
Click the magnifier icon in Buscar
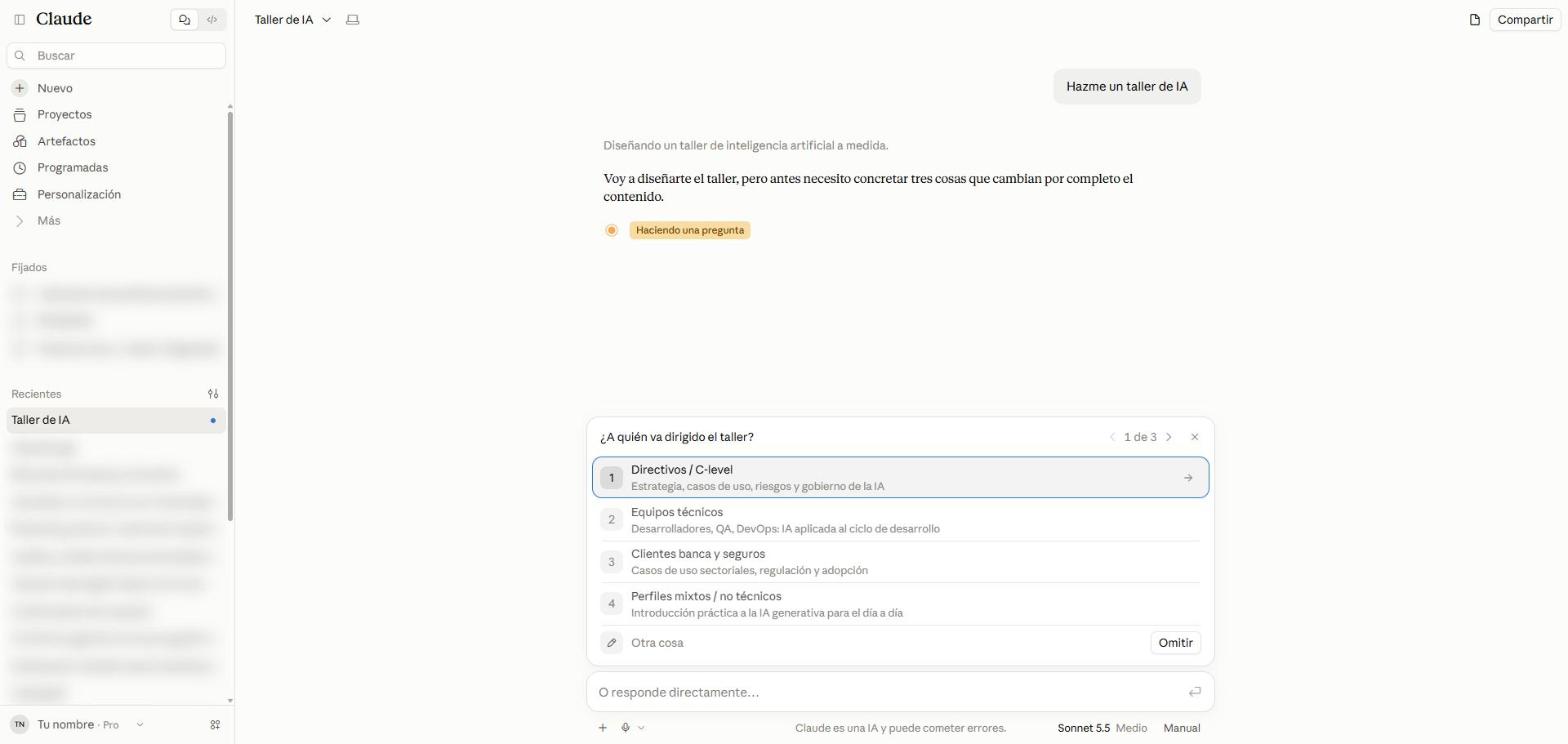pos(20,56)
